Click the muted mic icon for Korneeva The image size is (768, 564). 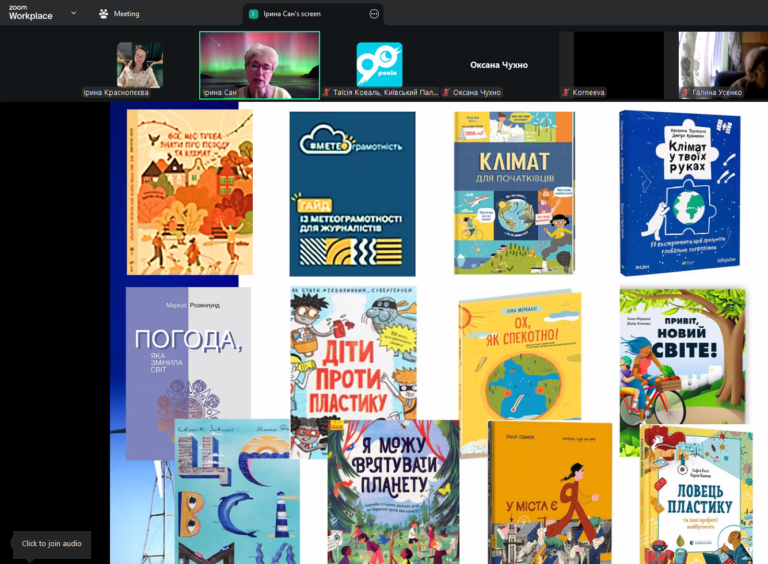[x=566, y=93]
